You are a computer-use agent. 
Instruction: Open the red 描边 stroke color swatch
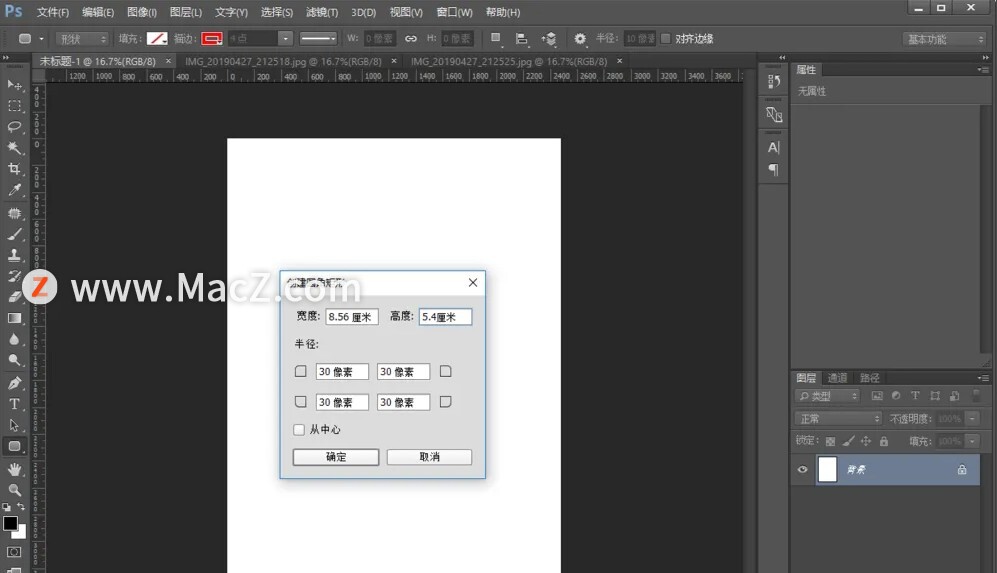pyautogui.click(x=212, y=39)
